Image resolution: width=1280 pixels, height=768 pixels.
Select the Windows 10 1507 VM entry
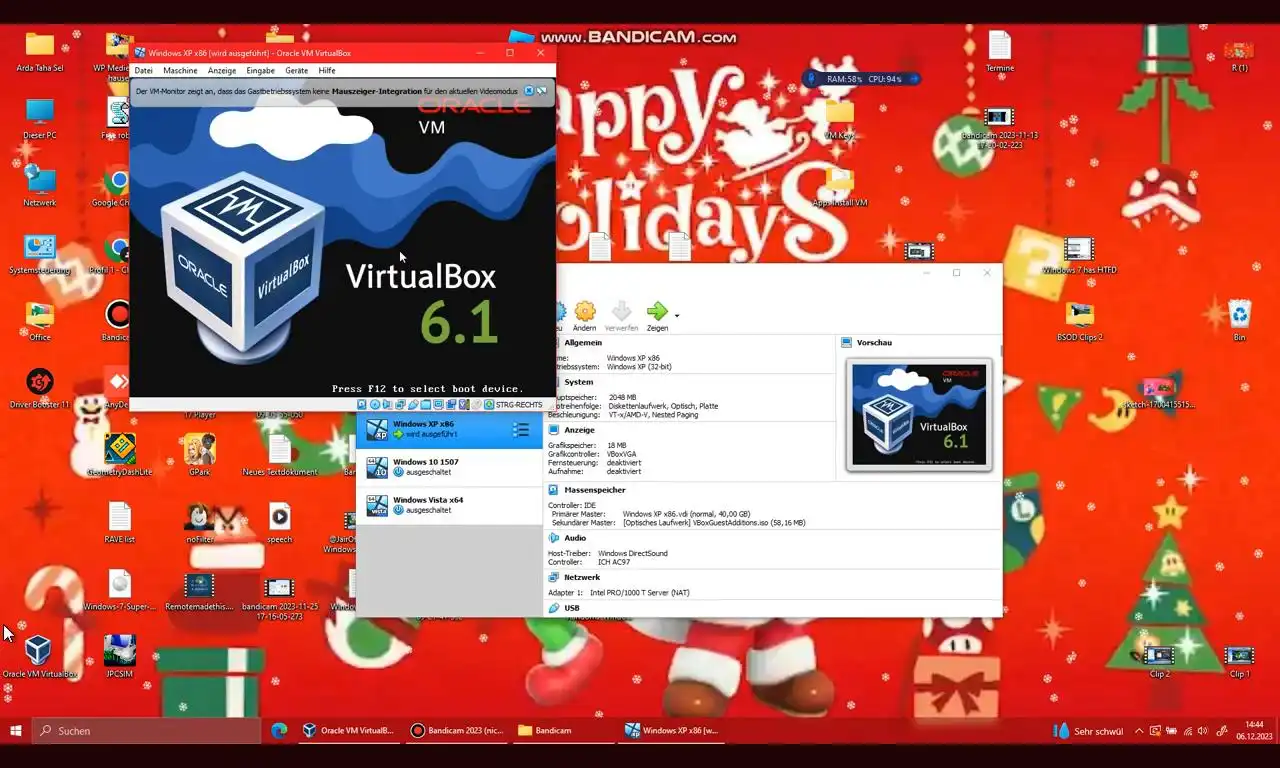pos(449,467)
